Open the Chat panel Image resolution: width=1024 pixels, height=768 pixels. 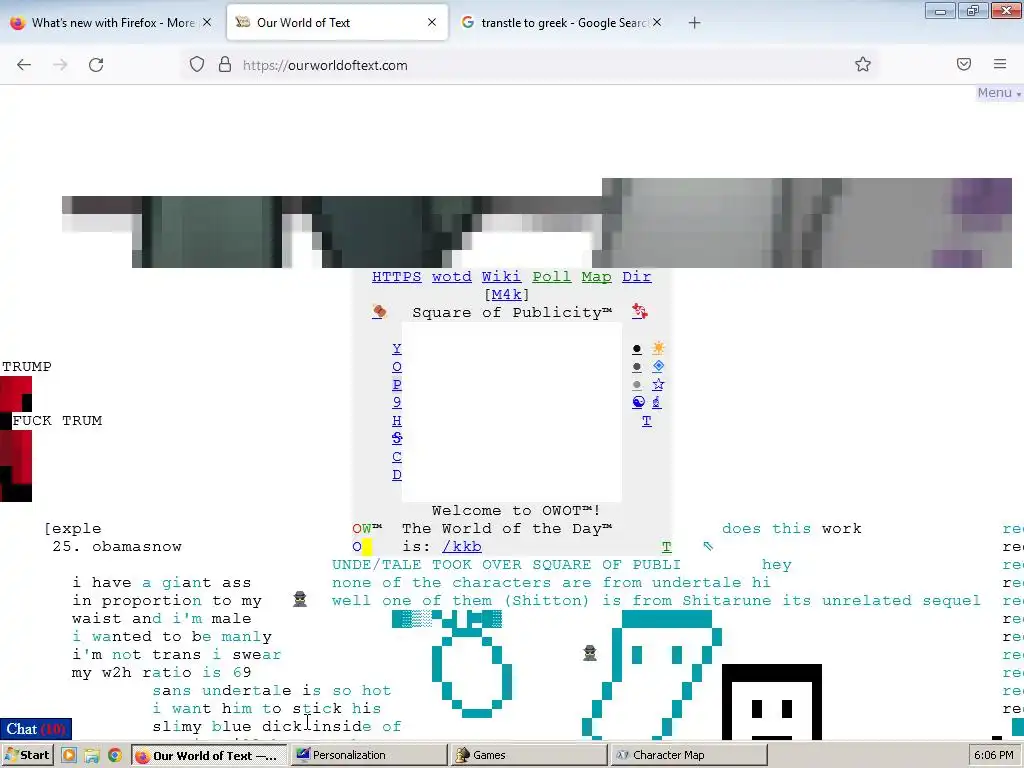pos(35,729)
